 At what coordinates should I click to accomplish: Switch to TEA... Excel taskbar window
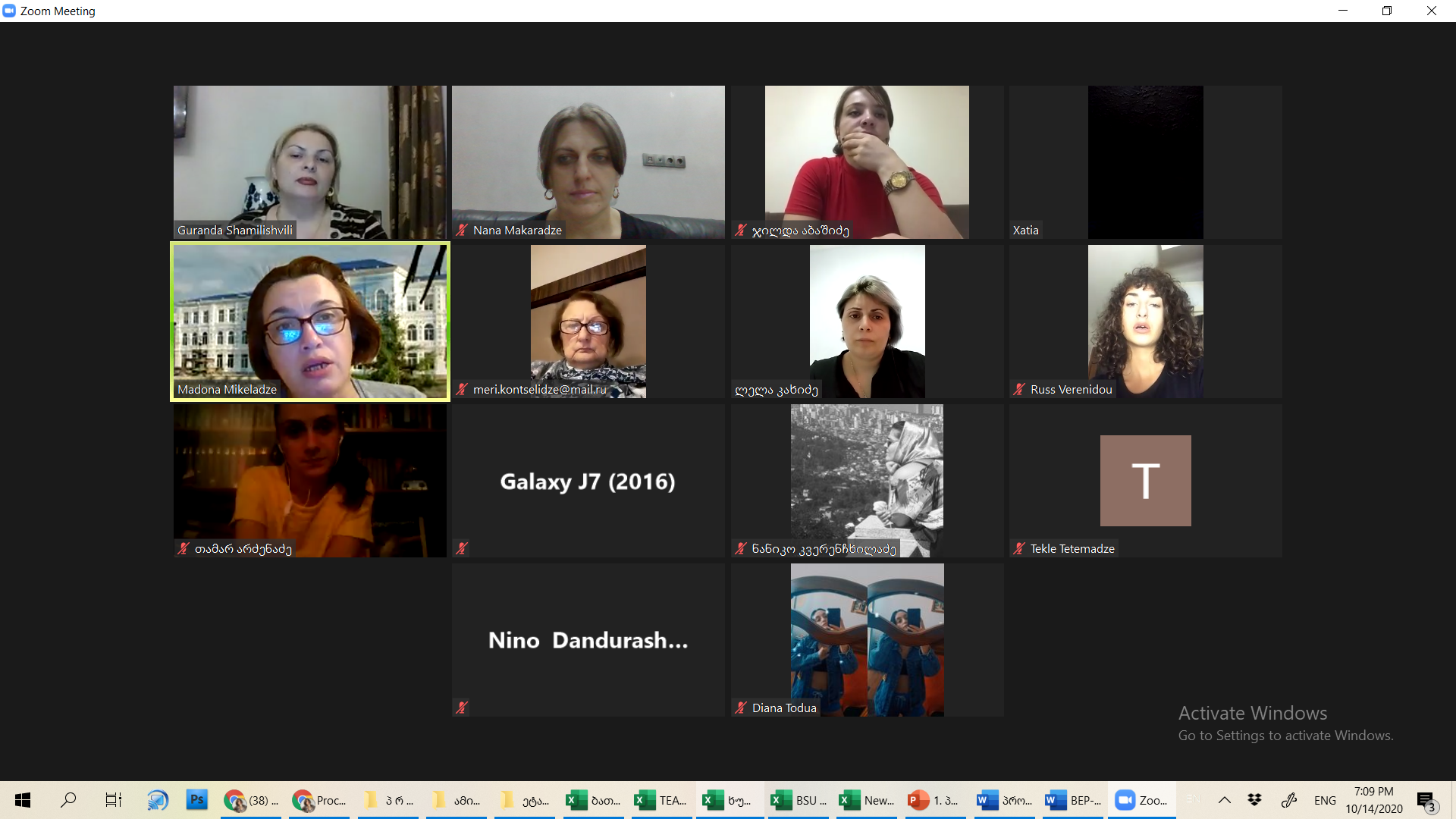pyautogui.click(x=661, y=800)
